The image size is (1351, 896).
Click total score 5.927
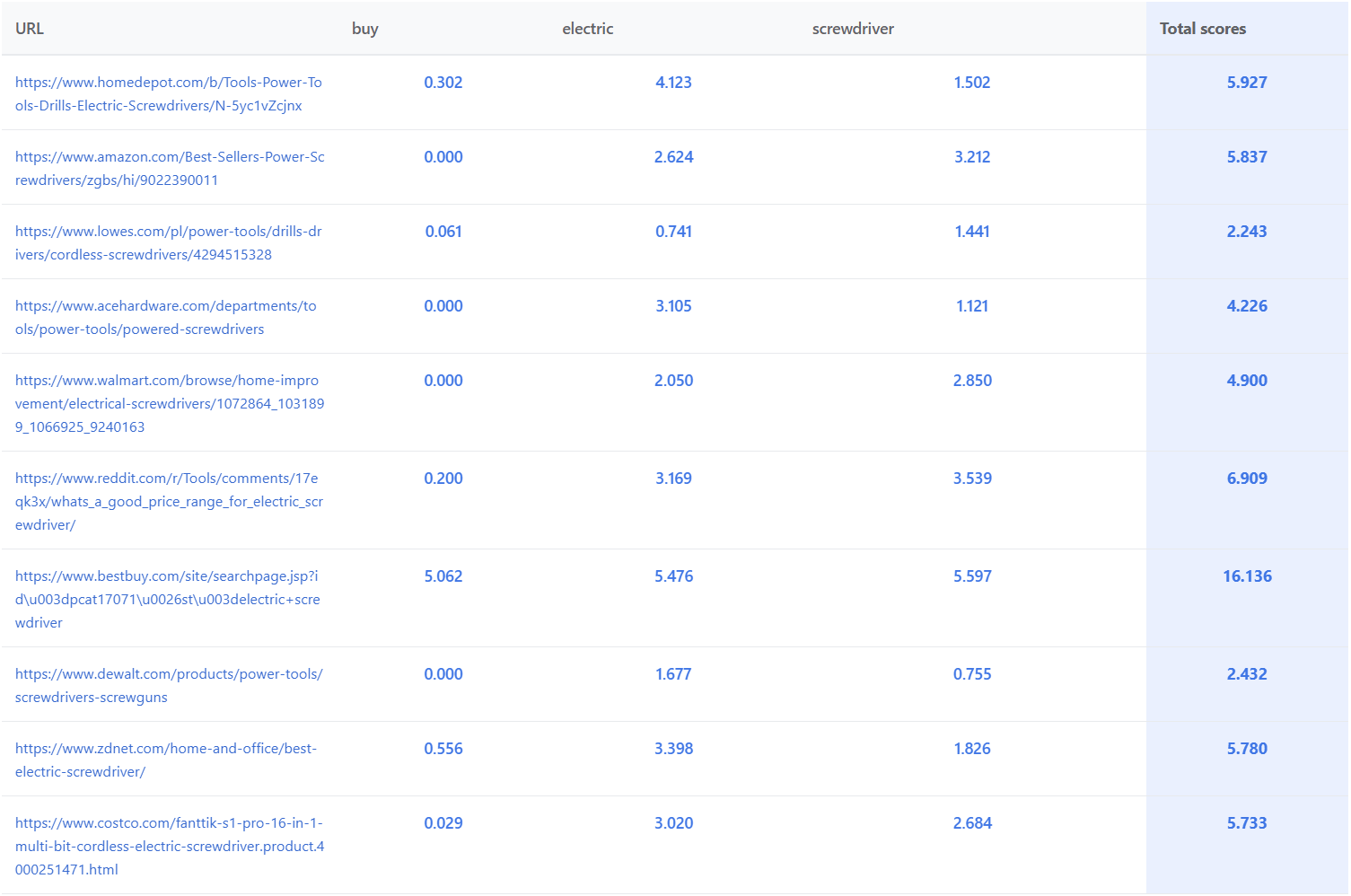pos(1247,83)
